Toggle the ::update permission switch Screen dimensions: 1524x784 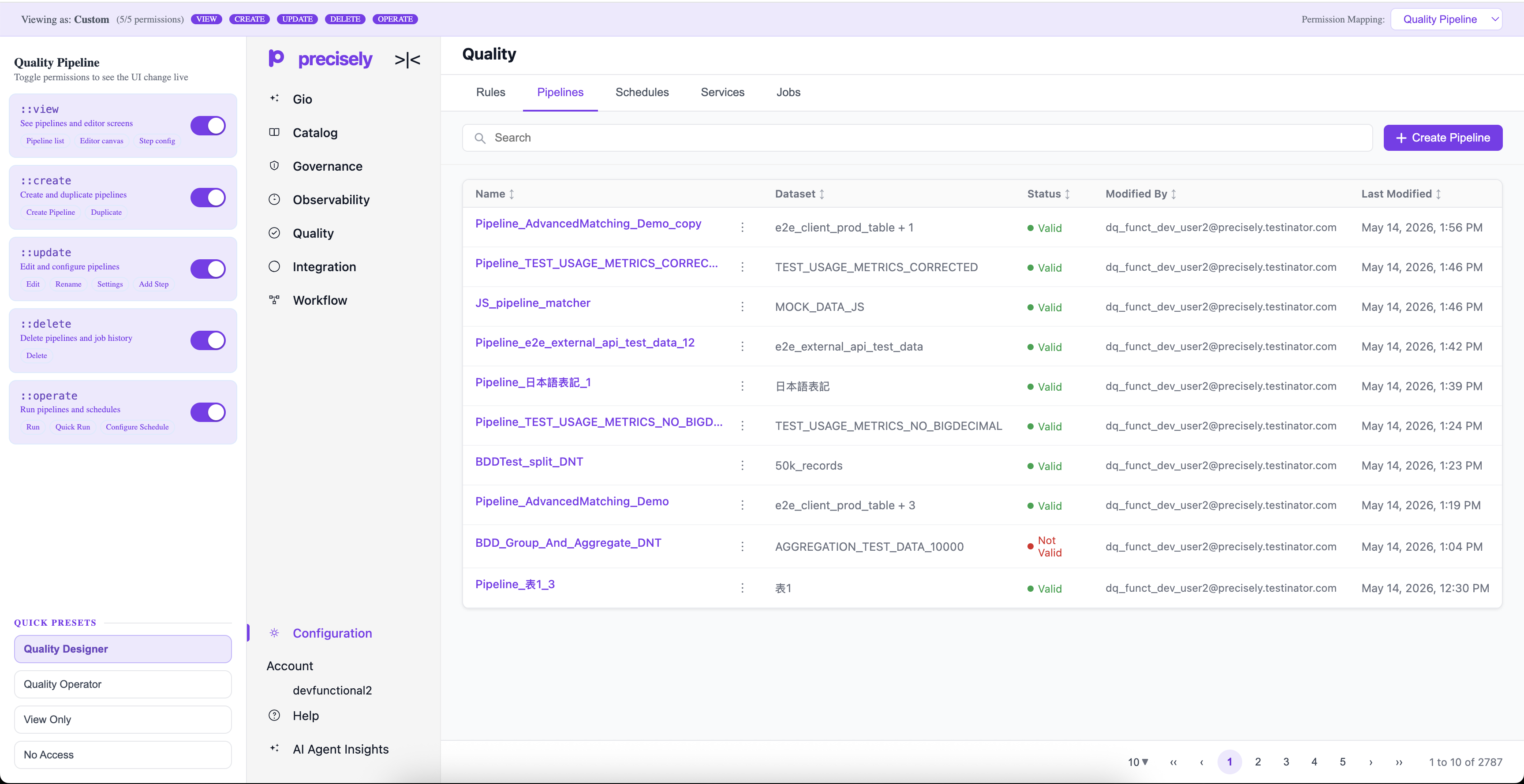tap(208, 269)
